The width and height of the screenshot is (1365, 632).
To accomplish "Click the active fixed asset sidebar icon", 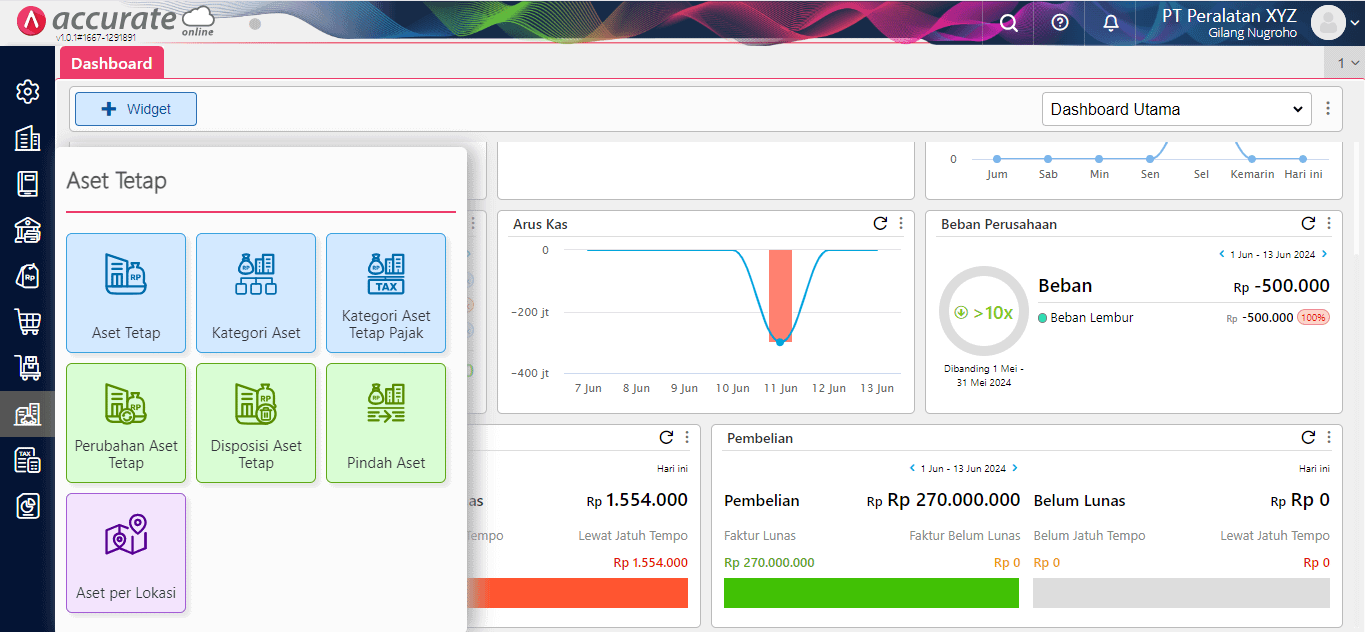I will coord(27,414).
